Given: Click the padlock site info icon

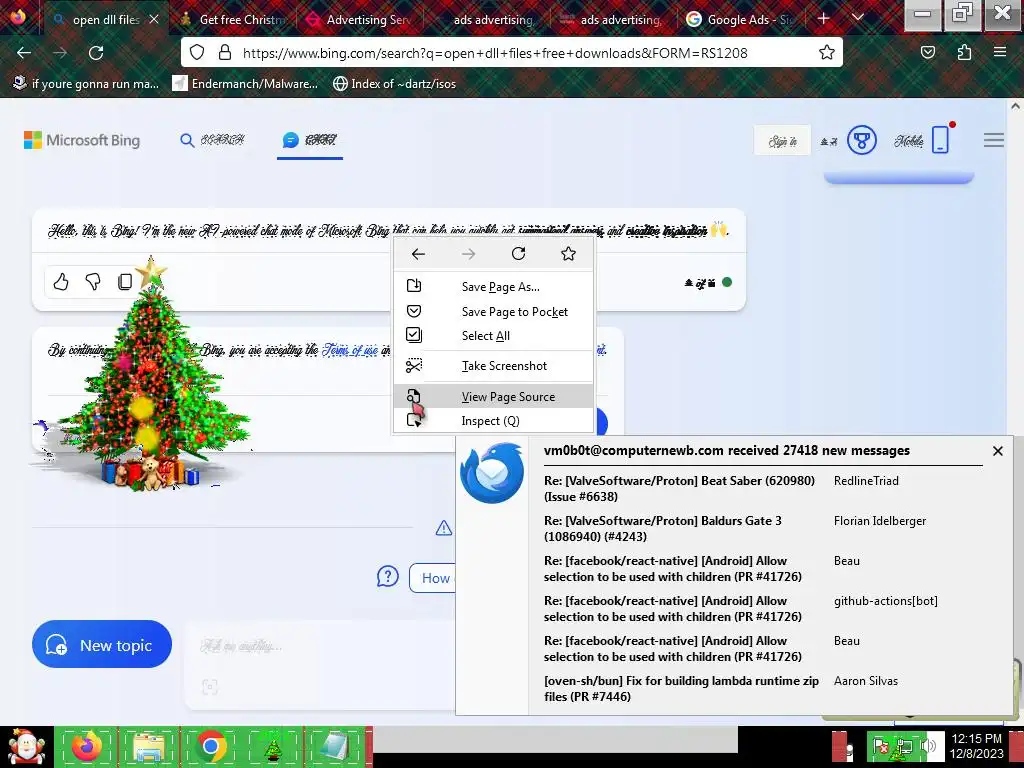Looking at the screenshot, I should pyautogui.click(x=225, y=53).
